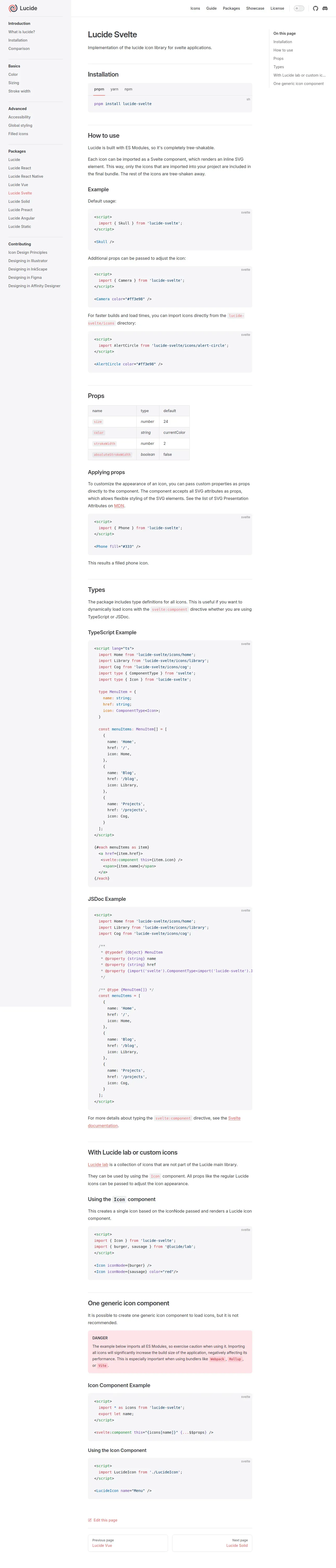Follow the Svelte documentation link

pyautogui.click(x=164, y=1122)
